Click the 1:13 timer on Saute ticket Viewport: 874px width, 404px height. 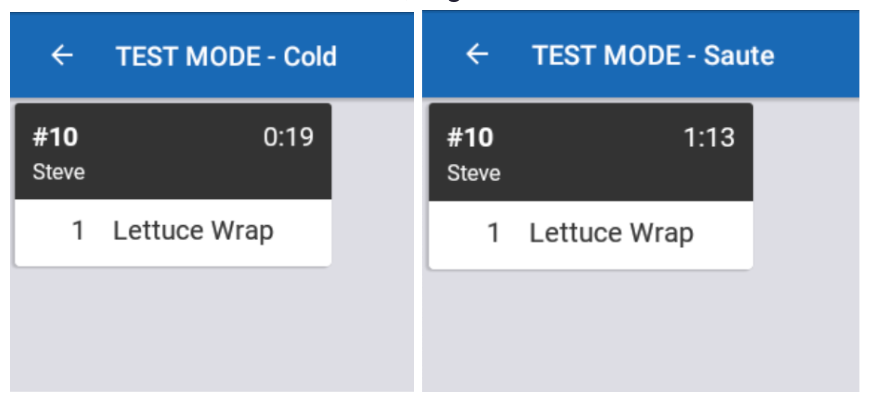tap(709, 137)
